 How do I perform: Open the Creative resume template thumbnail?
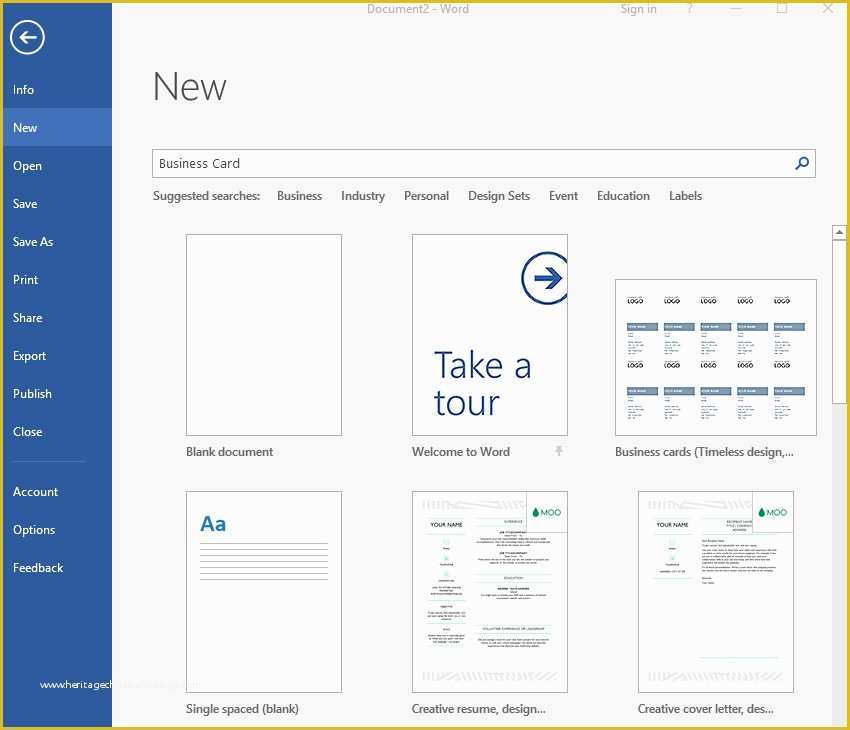tap(490, 592)
